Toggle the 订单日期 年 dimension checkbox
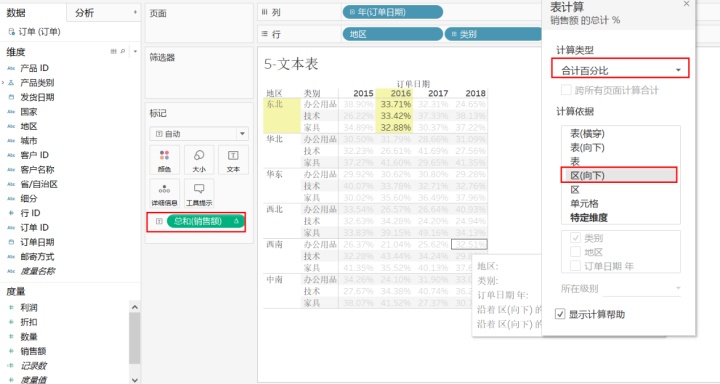Image resolution: width=720 pixels, height=384 pixels. click(575, 265)
